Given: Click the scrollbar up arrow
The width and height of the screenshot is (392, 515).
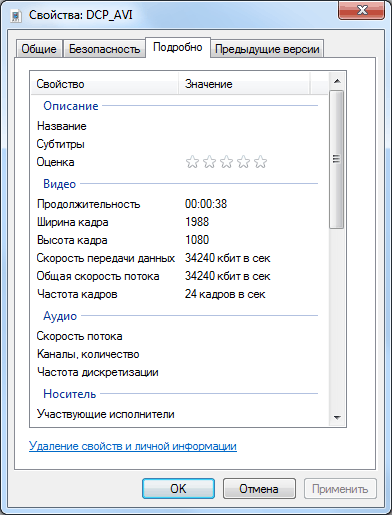Looking at the screenshot, I should [x=337, y=81].
